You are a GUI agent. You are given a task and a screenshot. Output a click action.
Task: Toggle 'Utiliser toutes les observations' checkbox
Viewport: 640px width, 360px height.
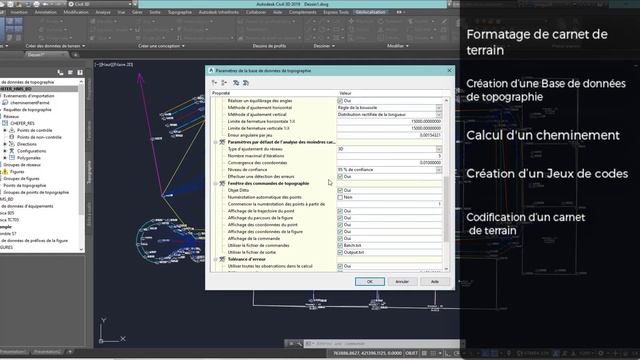tap(340, 266)
